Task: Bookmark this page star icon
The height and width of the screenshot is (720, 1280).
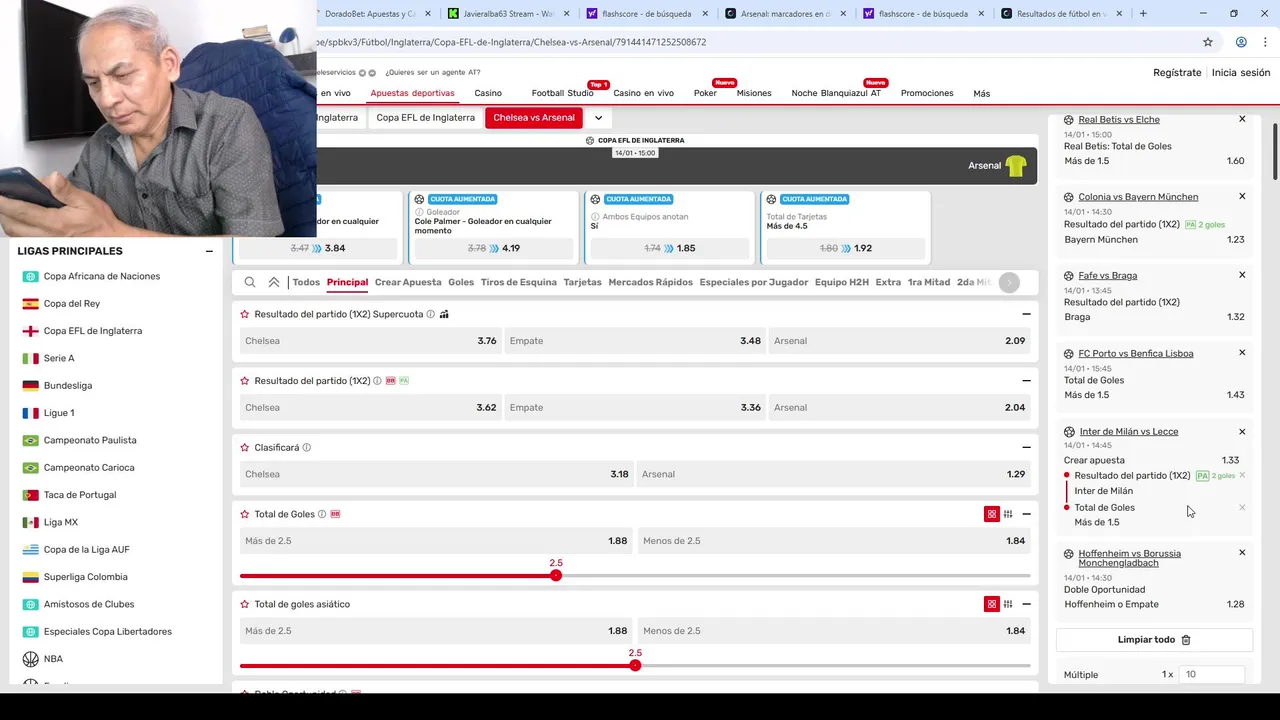Action: pos(1208,42)
